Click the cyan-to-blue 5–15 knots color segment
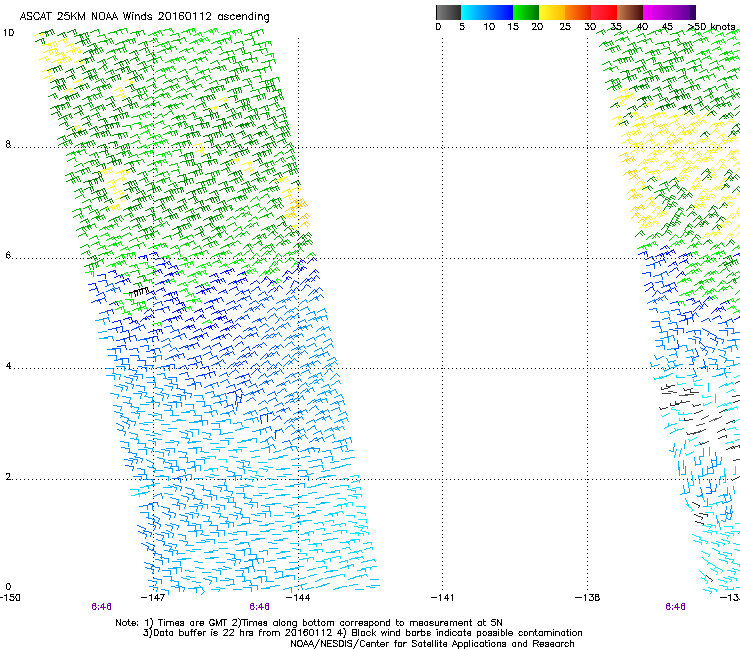Image resolution: width=740 pixels, height=650 pixels. coord(487,12)
